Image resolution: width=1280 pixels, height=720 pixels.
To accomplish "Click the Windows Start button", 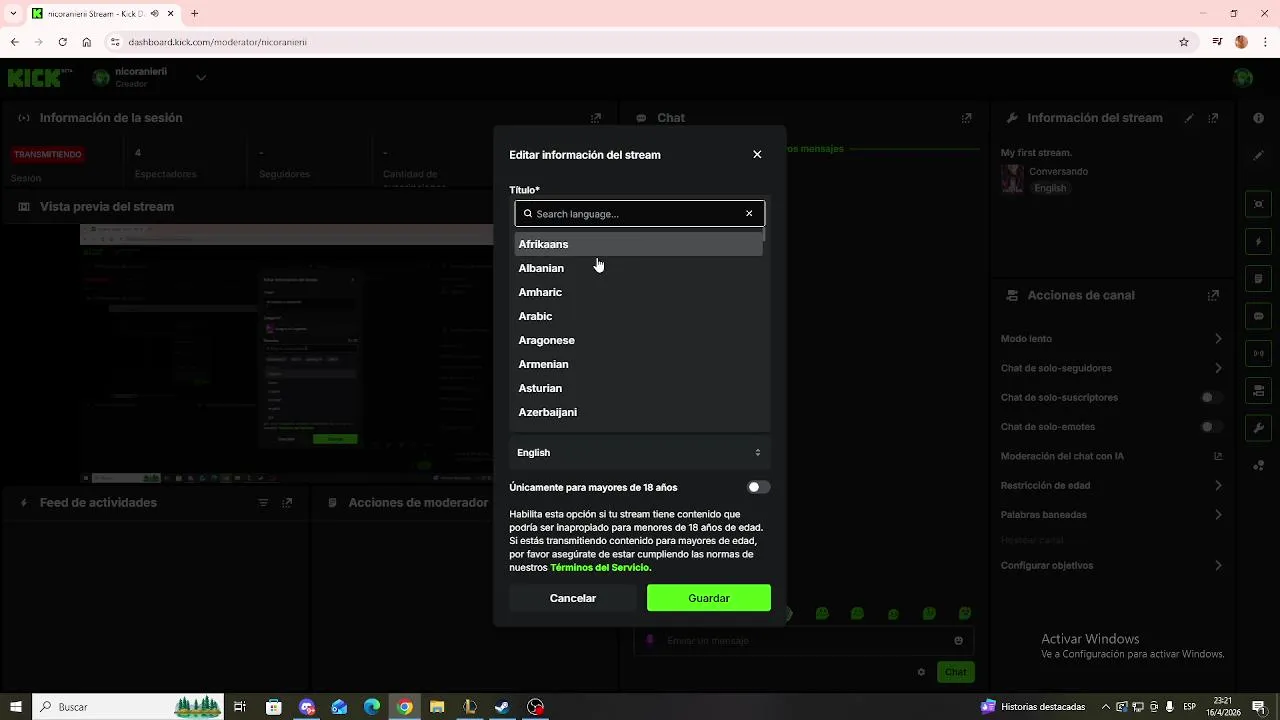I will [x=16, y=707].
